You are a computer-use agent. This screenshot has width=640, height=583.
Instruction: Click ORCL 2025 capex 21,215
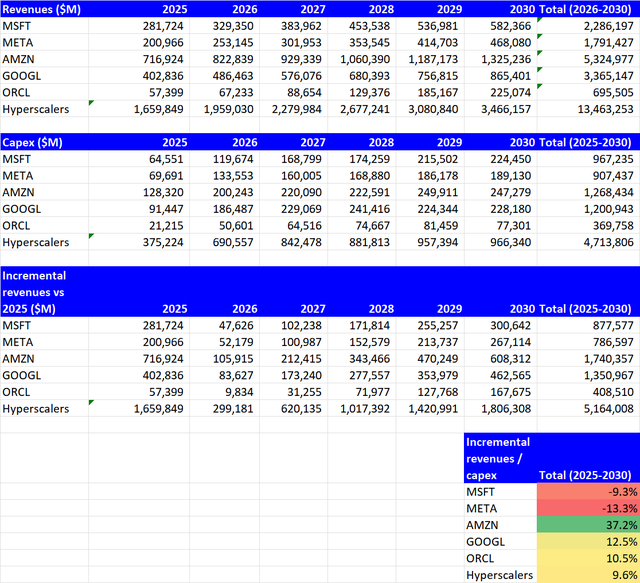(139, 226)
